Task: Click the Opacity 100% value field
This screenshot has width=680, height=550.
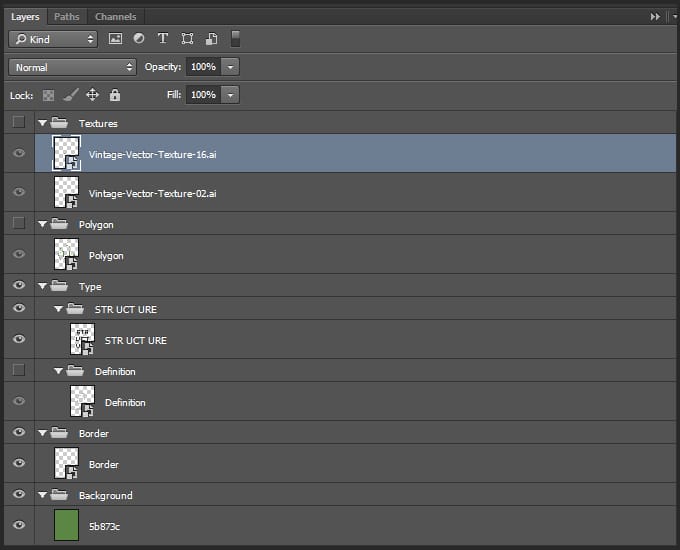Action: pos(203,67)
